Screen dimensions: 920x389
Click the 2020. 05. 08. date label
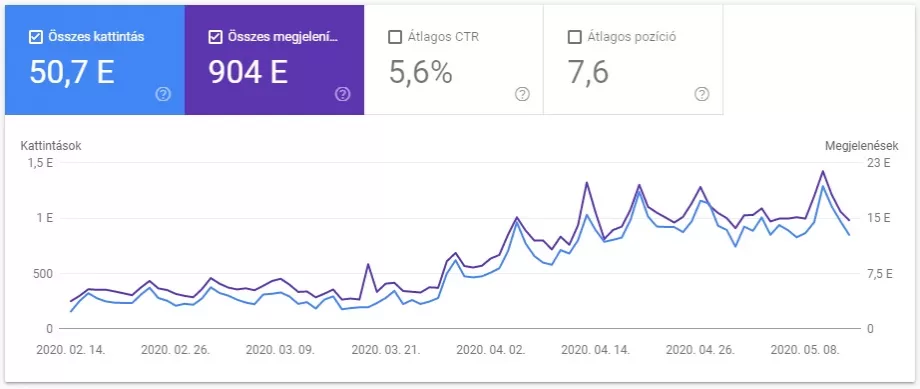pyautogui.click(x=805, y=350)
